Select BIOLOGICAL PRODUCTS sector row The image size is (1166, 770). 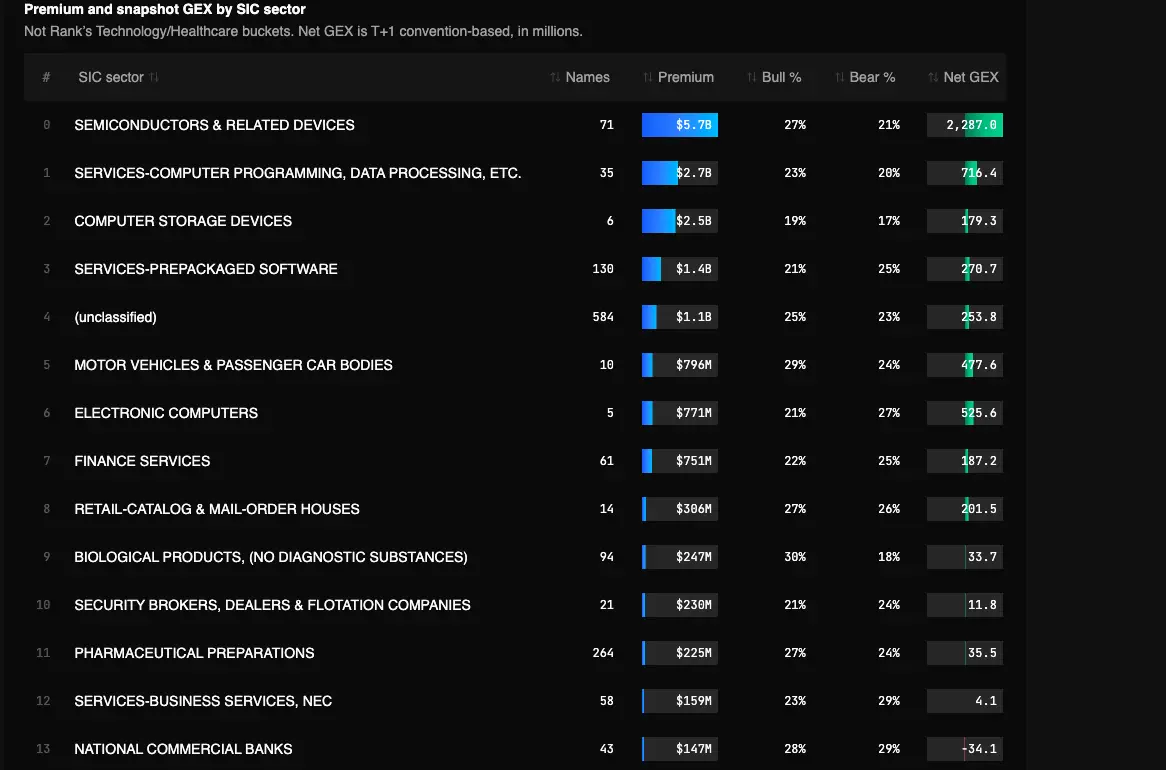point(515,557)
